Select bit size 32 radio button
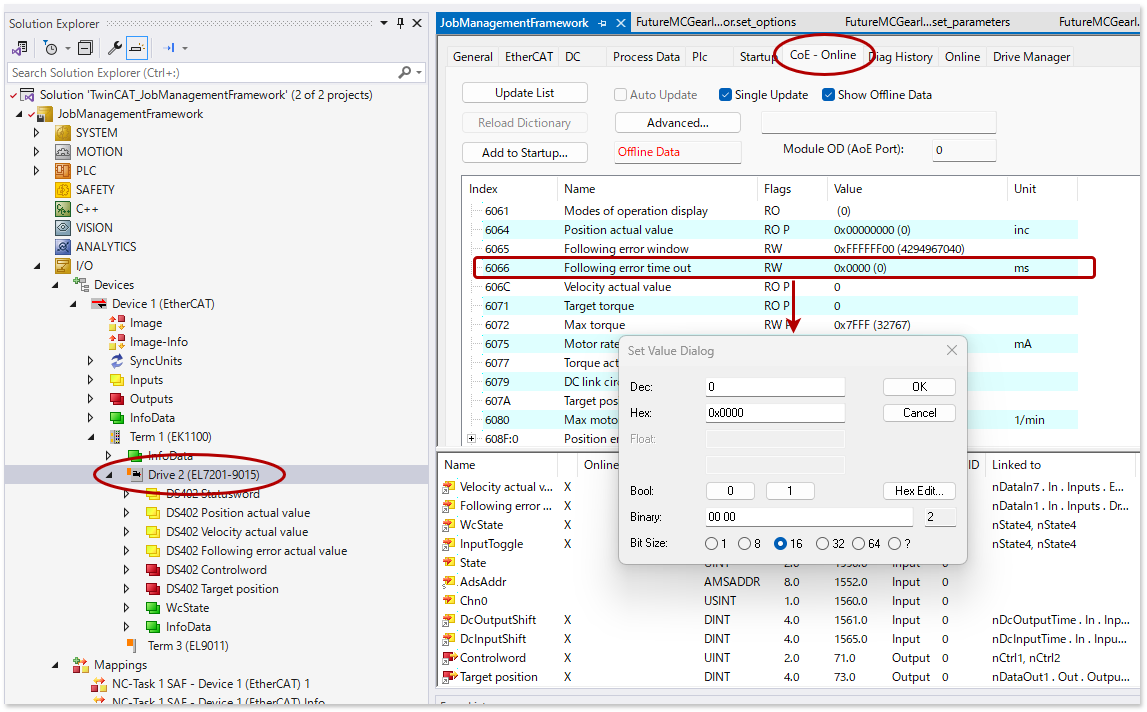The height and width of the screenshot is (712, 1147). (x=822, y=544)
